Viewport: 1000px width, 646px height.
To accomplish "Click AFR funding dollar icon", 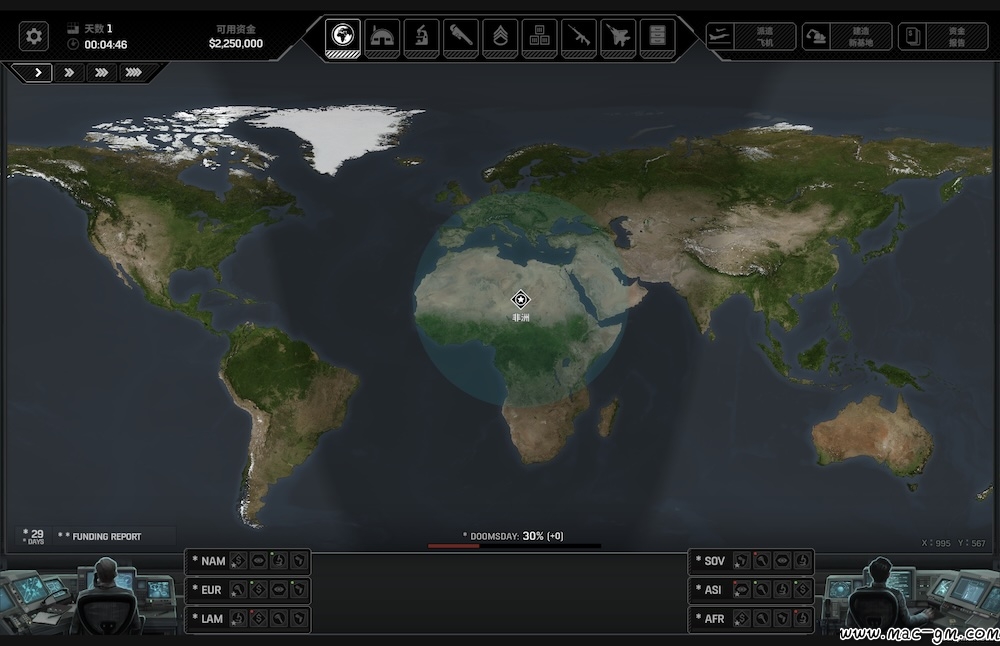I will click(x=742, y=618).
